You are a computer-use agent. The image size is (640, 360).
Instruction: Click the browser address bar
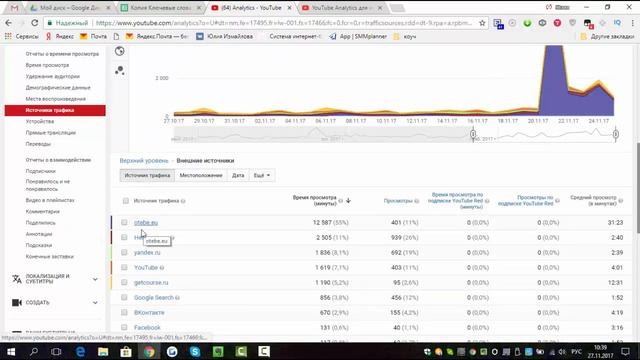[284, 23]
